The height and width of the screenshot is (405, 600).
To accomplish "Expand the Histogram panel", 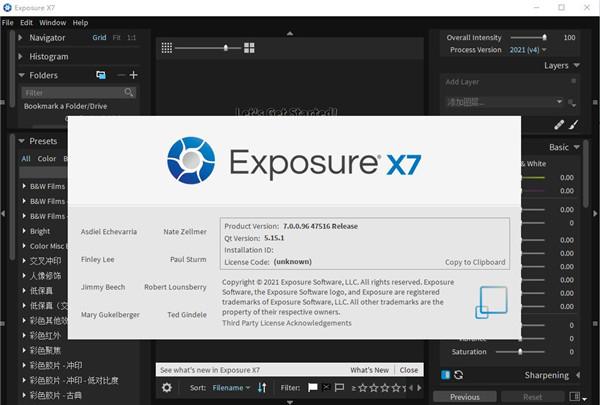I will [21, 56].
